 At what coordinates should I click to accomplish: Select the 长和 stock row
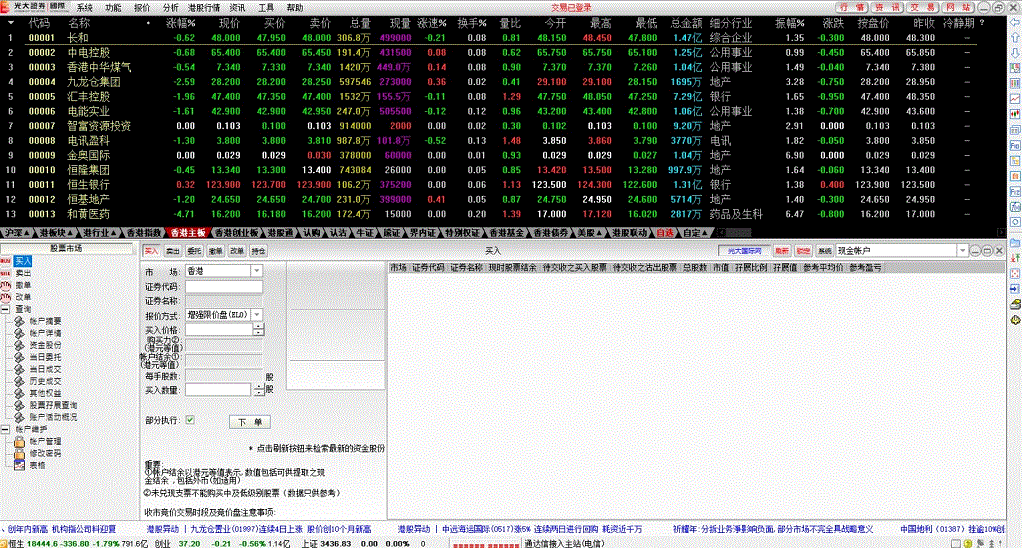pos(502,38)
